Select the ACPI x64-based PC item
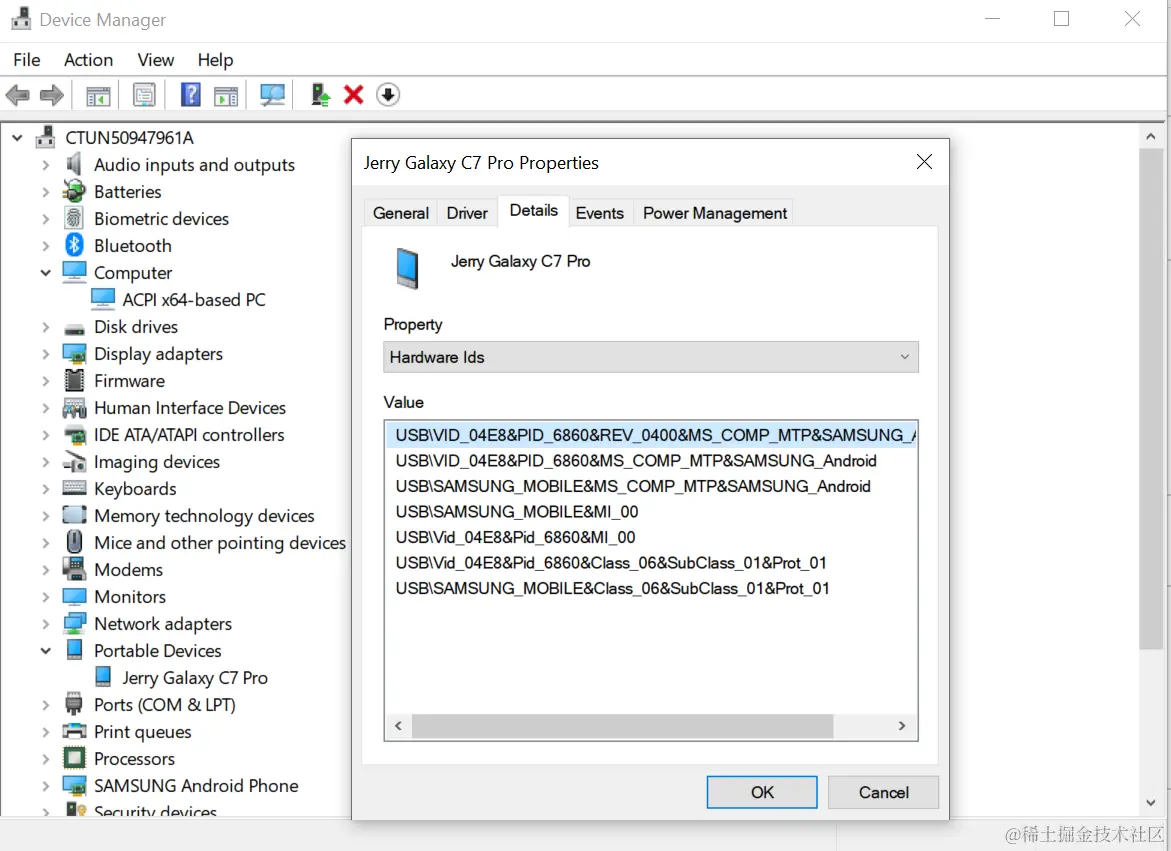 pos(194,299)
